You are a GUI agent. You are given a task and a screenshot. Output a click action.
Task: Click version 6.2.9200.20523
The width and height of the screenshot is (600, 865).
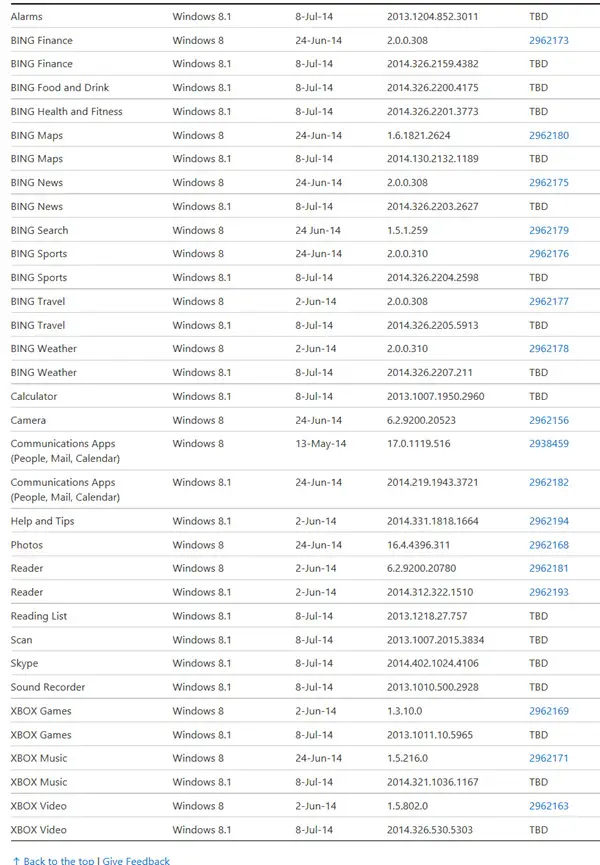(x=421, y=420)
